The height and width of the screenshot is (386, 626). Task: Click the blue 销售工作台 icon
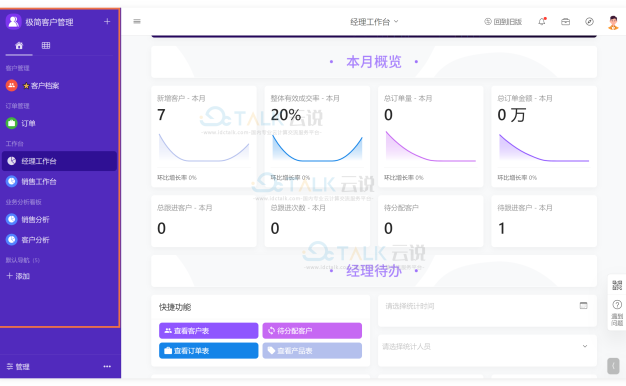(x=12, y=181)
